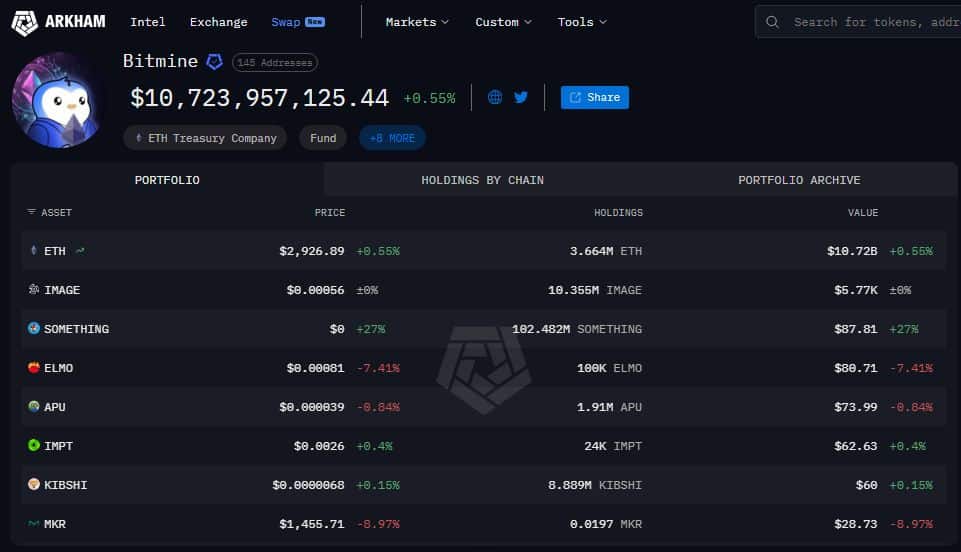
Task: Open the 145 Addresses badge
Action: pyautogui.click(x=275, y=62)
